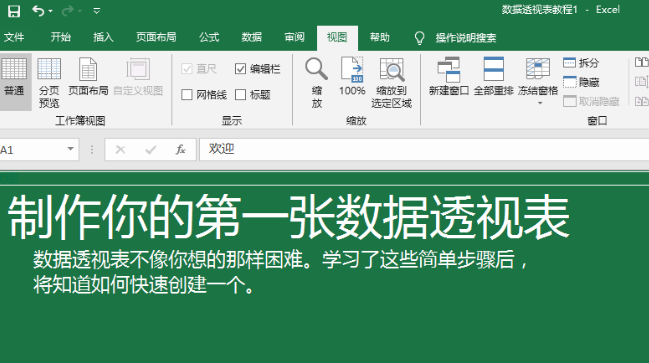
Task: Click the side-by-side view icon
Action: click(x=642, y=63)
